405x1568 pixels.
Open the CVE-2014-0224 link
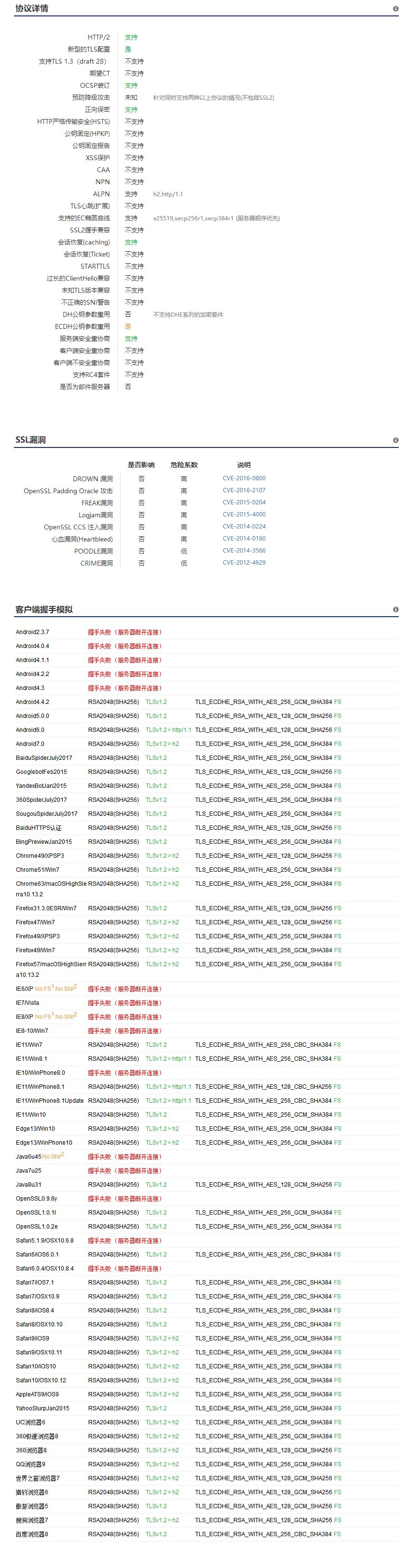point(244,527)
